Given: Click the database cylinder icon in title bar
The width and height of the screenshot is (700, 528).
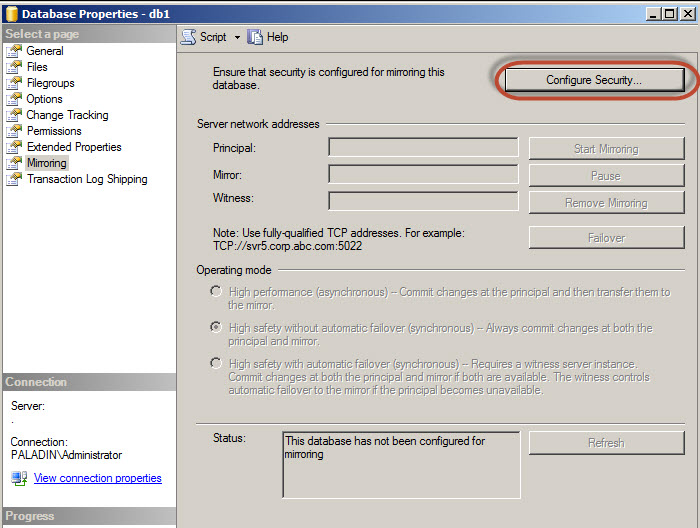Looking at the screenshot, I should pos(12,14).
